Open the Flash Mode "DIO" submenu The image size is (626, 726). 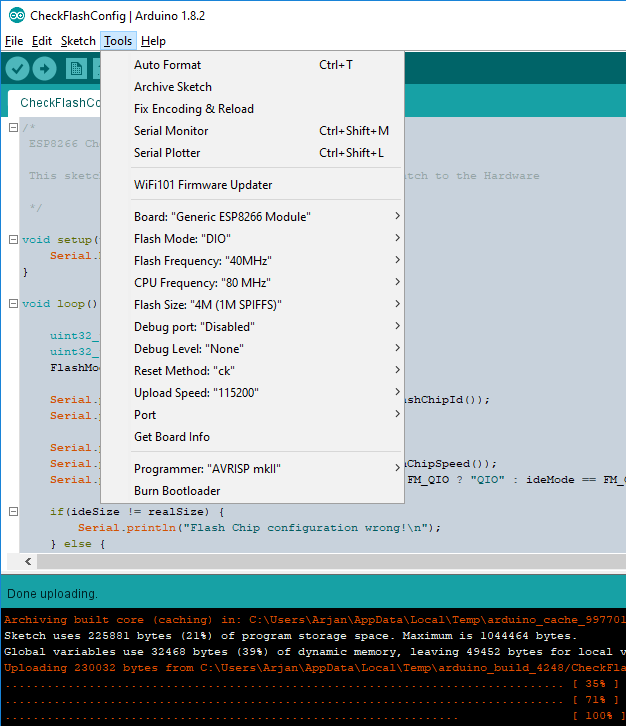[x=252, y=238]
